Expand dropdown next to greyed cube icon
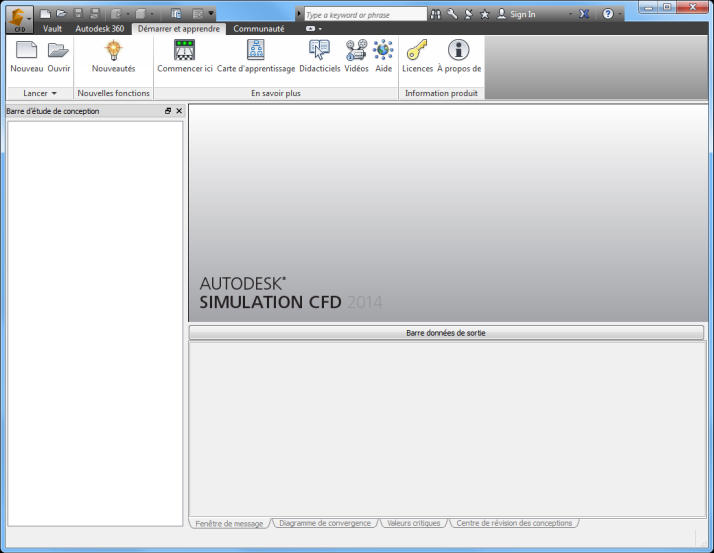This screenshot has width=714, height=553. click(x=152, y=14)
